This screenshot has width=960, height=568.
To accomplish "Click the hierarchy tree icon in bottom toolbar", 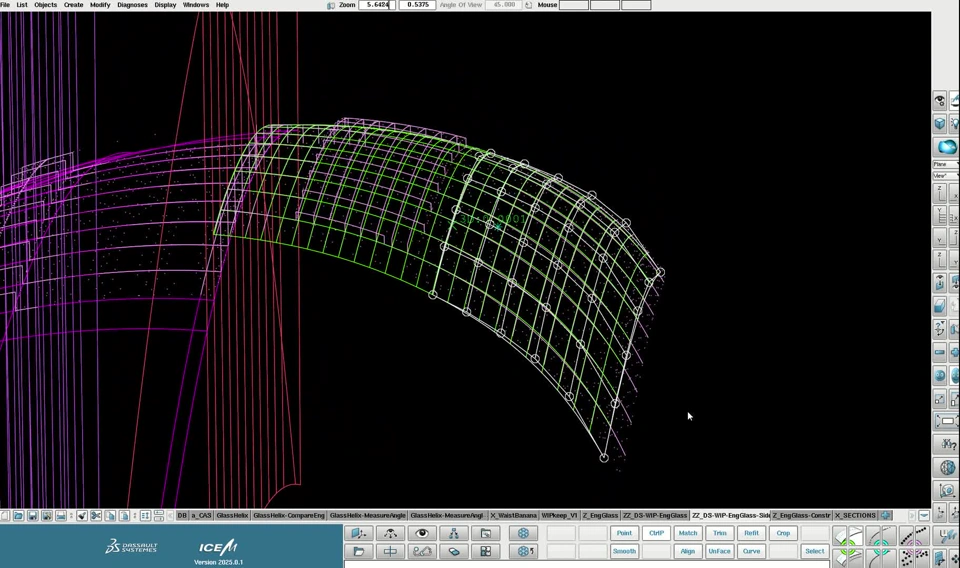I will tap(454, 533).
